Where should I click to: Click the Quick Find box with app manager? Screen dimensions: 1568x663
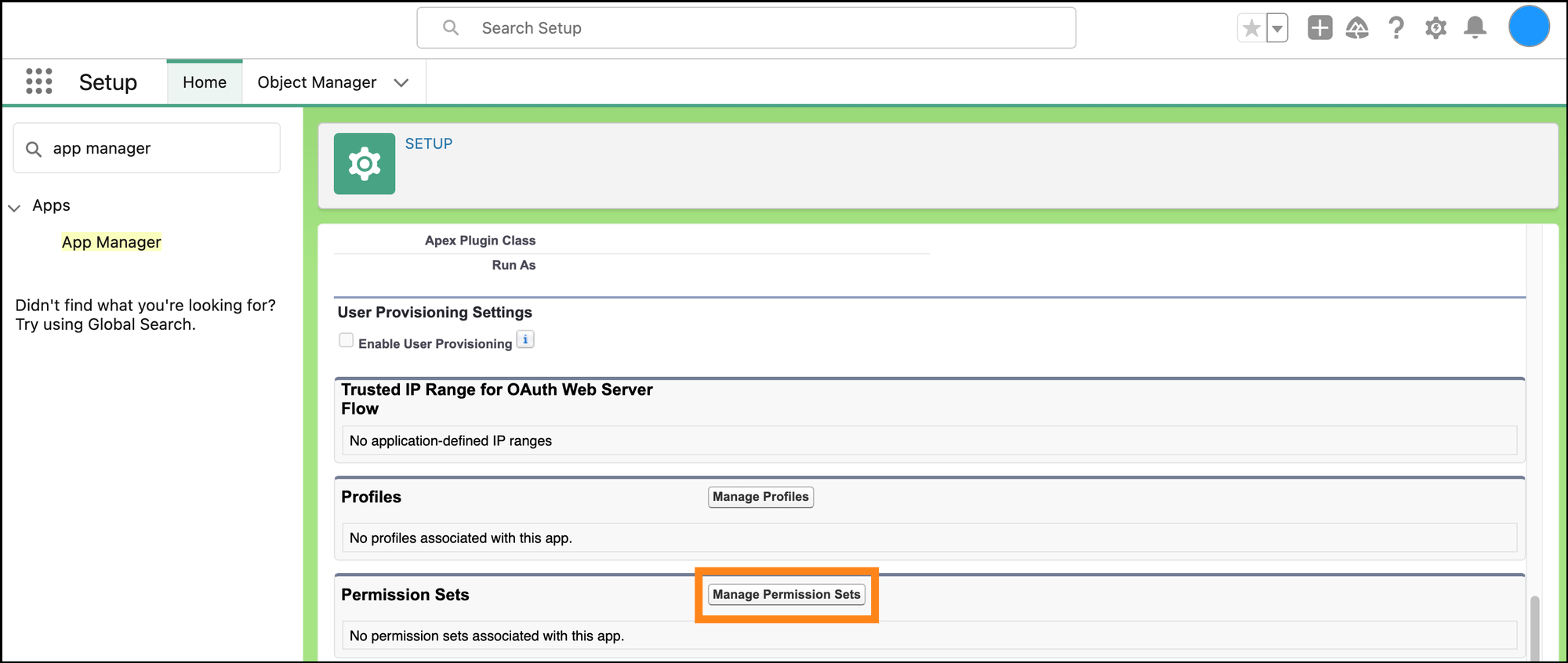tap(147, 148)
